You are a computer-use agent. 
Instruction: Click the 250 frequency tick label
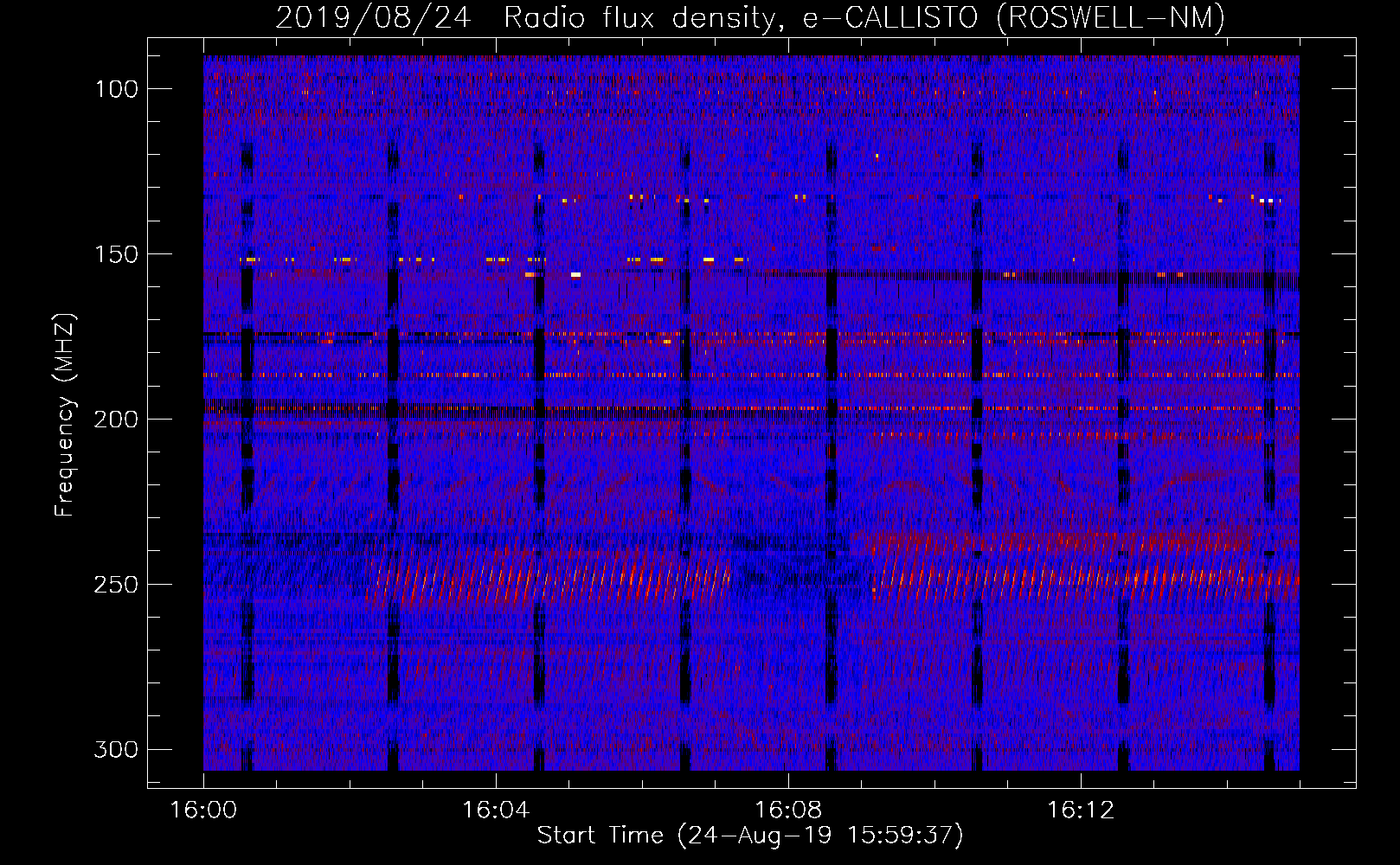pyautogui.click(x=116, y=585)
